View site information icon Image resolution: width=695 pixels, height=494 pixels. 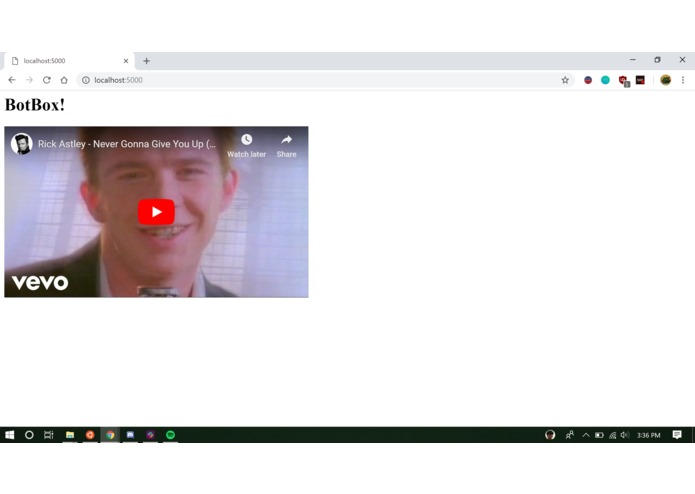[x=86, y=80]
